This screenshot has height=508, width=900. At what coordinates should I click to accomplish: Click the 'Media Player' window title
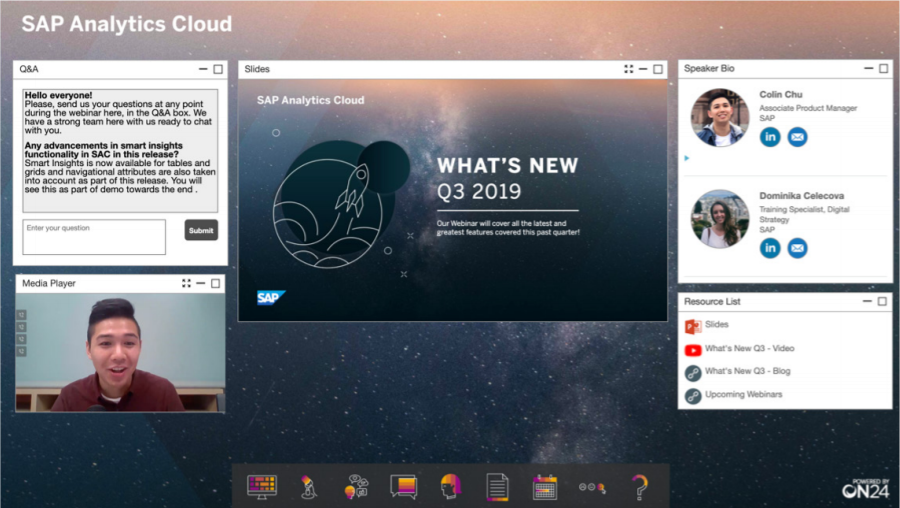[x=49, y=283]
